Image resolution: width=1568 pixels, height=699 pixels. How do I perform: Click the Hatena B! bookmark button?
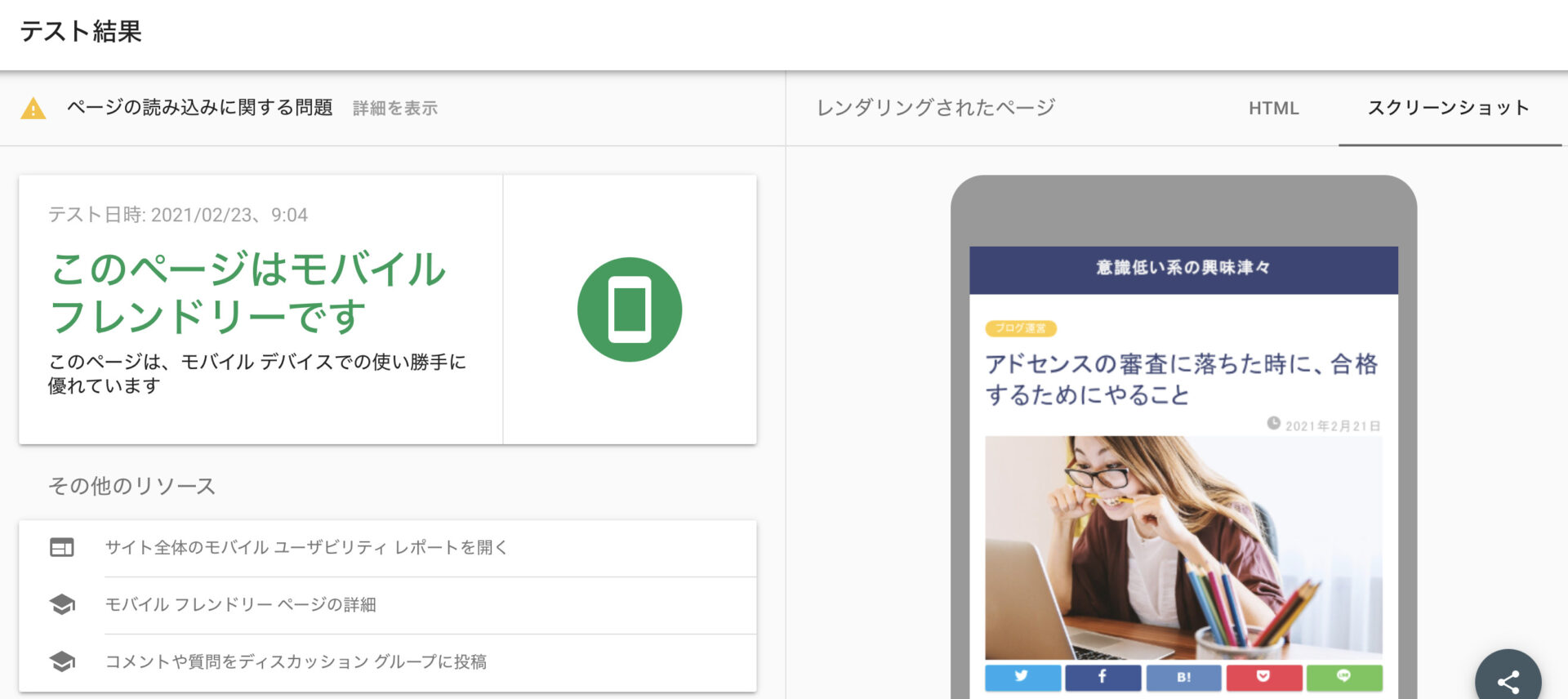coord(1183,677)
